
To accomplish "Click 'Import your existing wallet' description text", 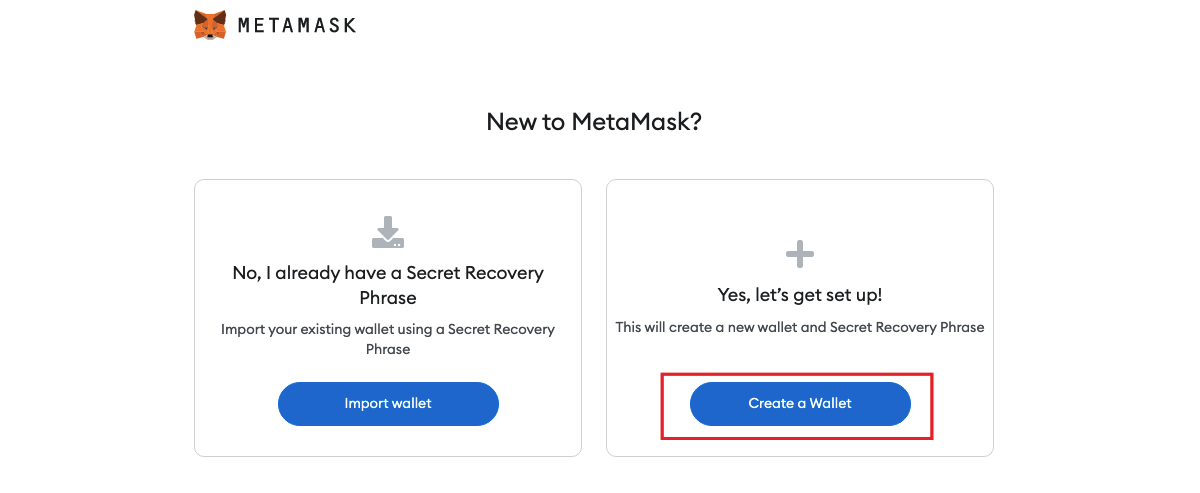I will point(388,339).
